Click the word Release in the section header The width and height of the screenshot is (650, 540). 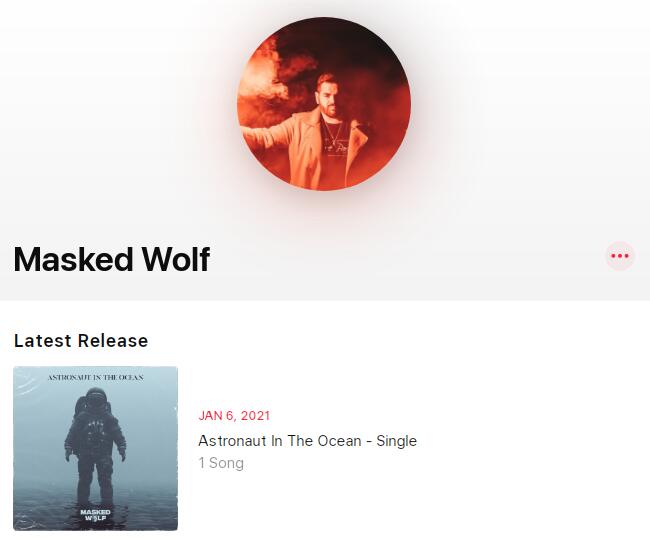click(113, 341)
